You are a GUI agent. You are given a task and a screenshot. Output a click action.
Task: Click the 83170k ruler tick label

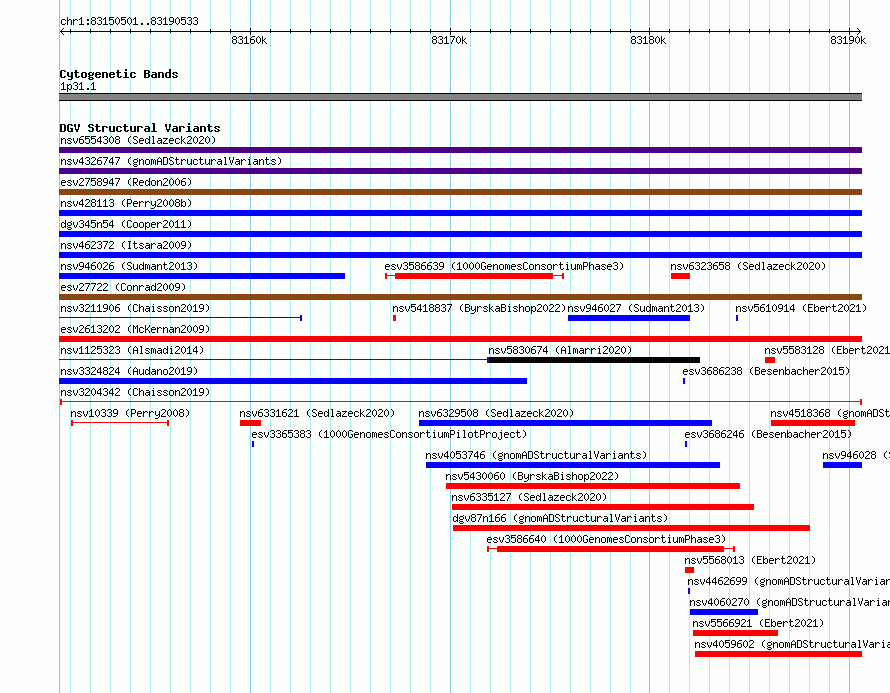[449, 40]
